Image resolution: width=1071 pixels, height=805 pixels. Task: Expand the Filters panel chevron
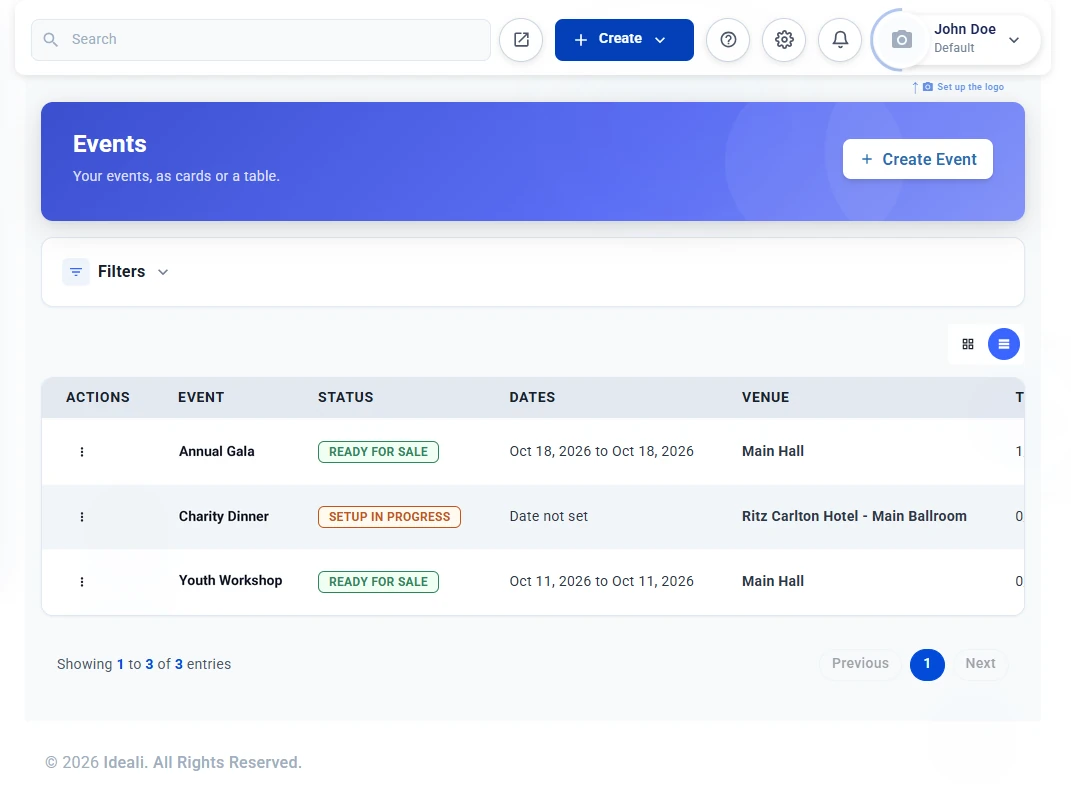click(x=163, y=272)
